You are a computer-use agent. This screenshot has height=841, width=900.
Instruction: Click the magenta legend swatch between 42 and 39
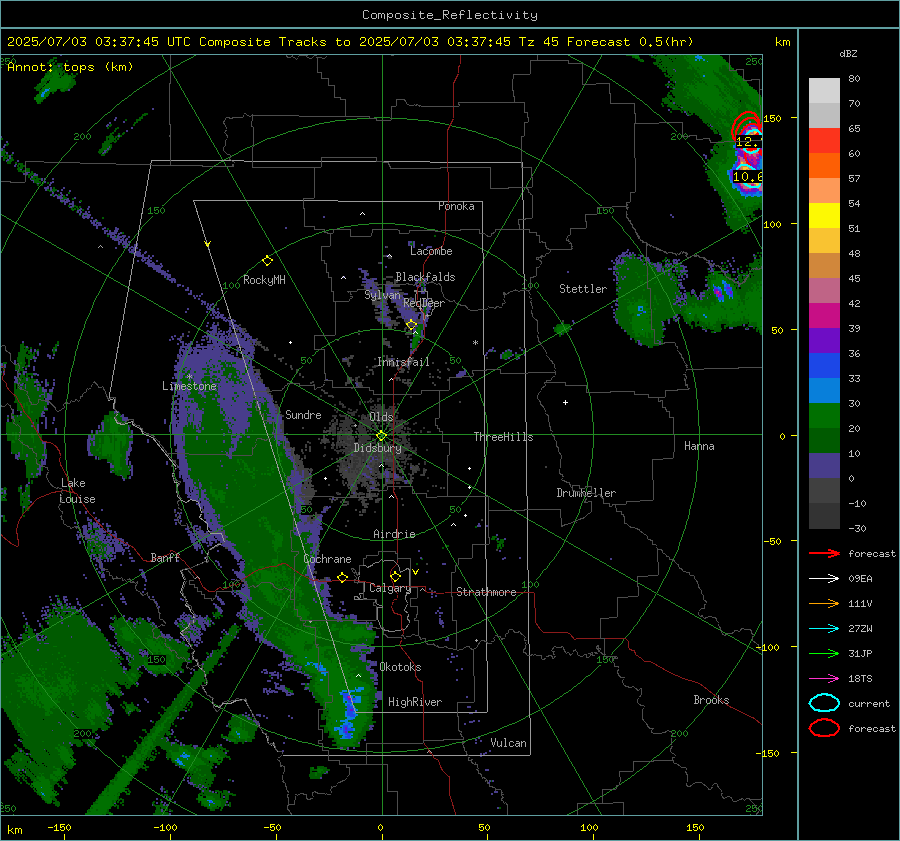click(x=824, y=316)
